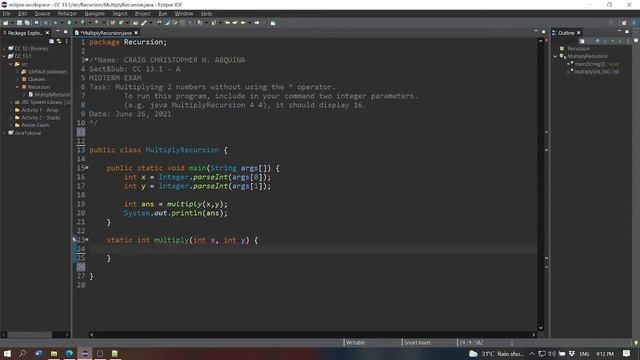Open the File menu

[x=6, y=13]
